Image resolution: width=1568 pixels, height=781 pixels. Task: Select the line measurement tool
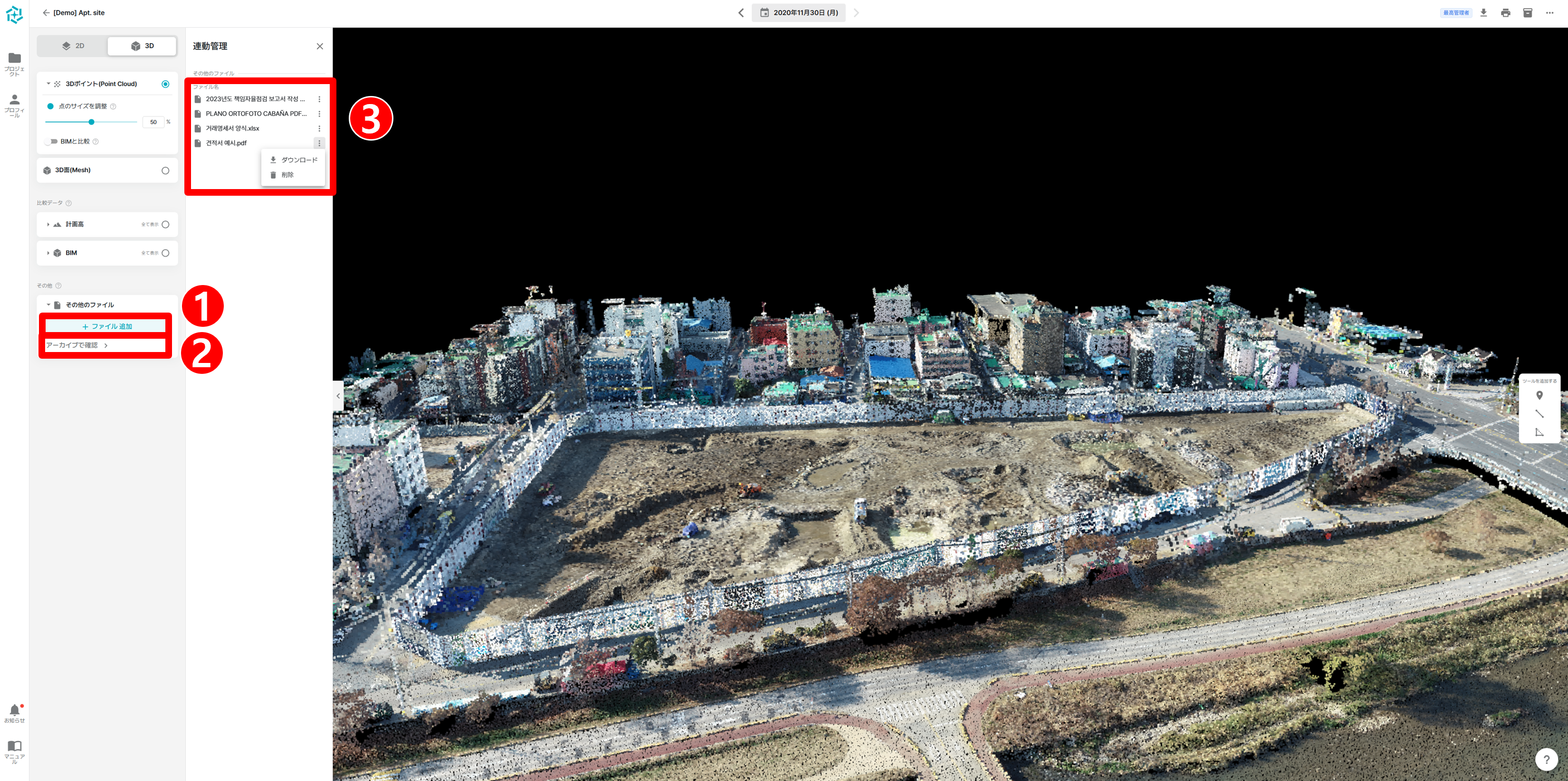[x=1539, y=414]
